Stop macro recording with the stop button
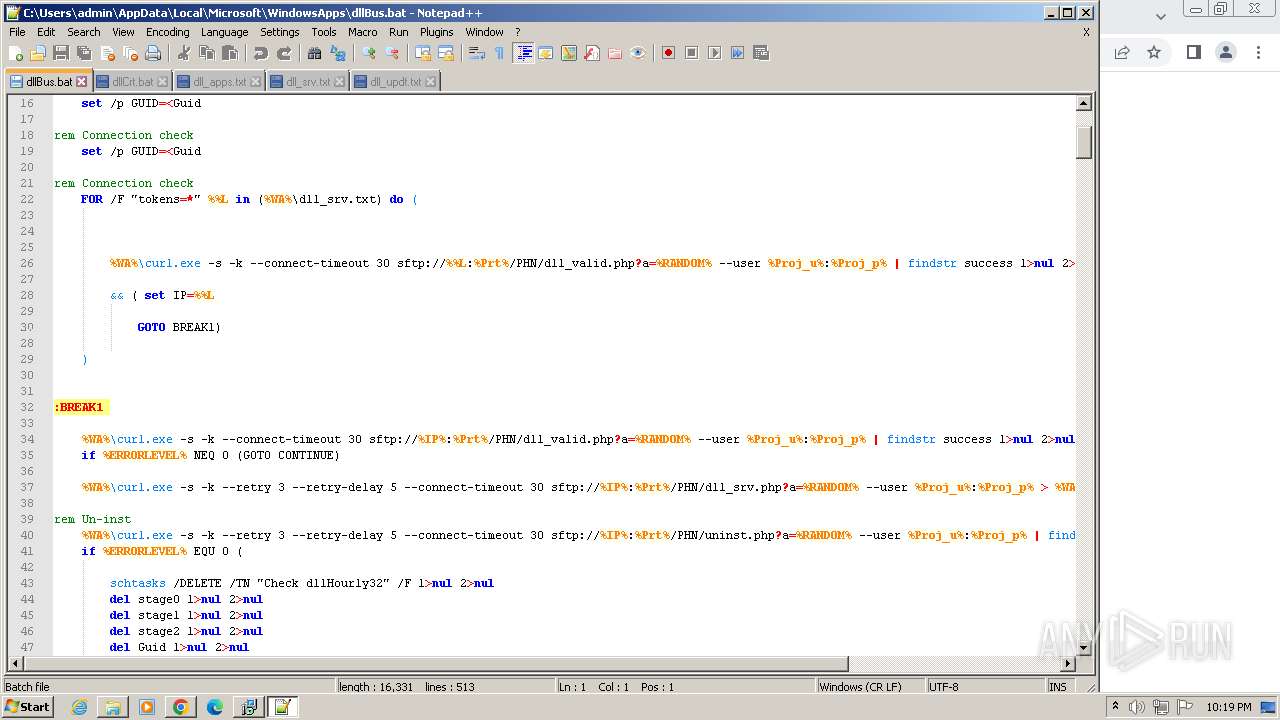1280x720 pixels. pos(692,53)
